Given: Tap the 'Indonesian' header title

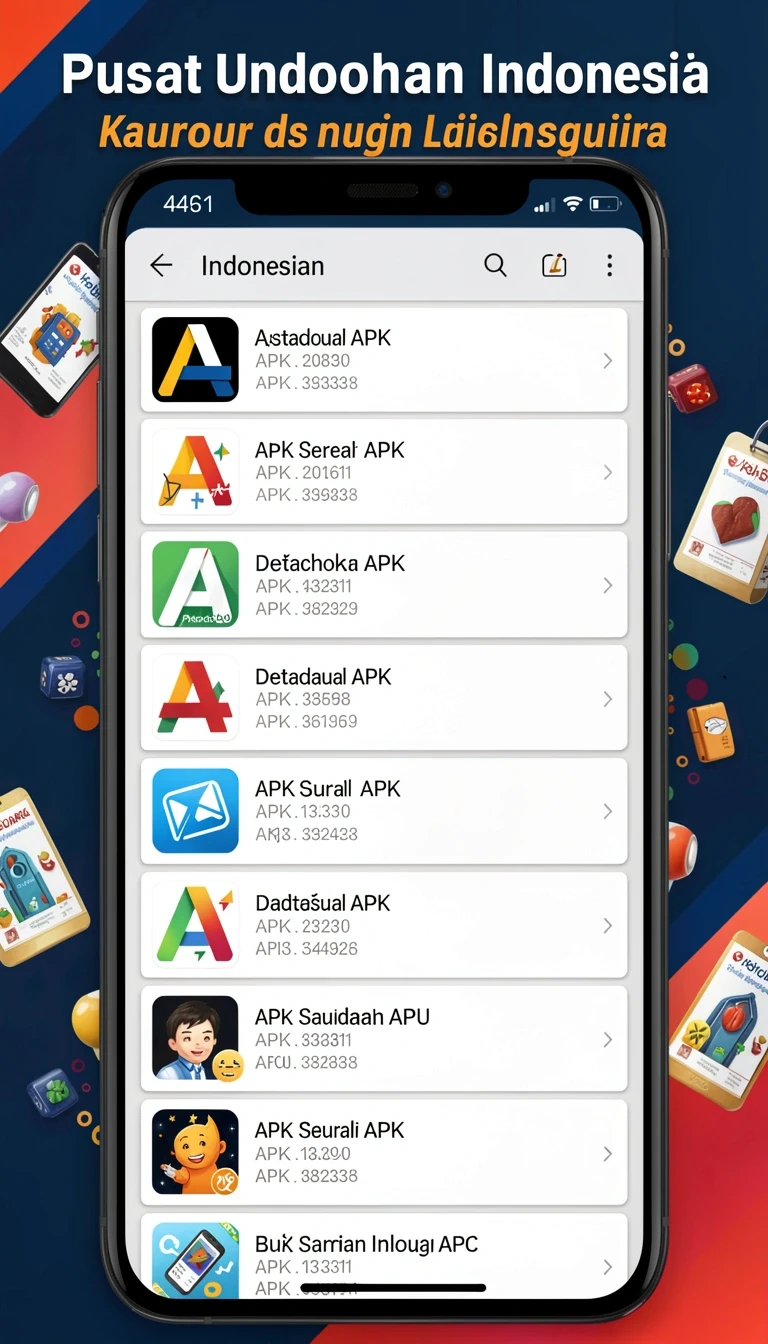Looking at the screenshot, I should tap(262, 266).
